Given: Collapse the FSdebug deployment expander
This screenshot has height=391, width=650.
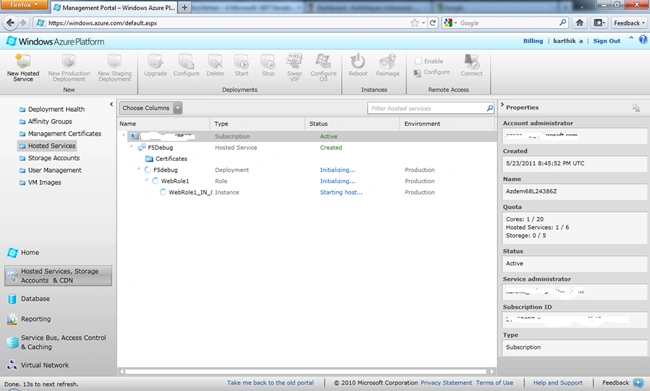Looking at the screenshot, I should [139, 168].
